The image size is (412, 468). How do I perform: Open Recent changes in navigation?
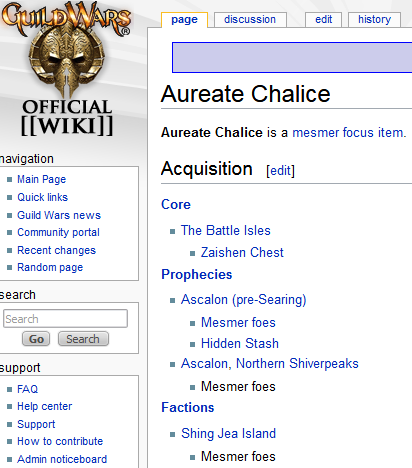pos(56,250)
